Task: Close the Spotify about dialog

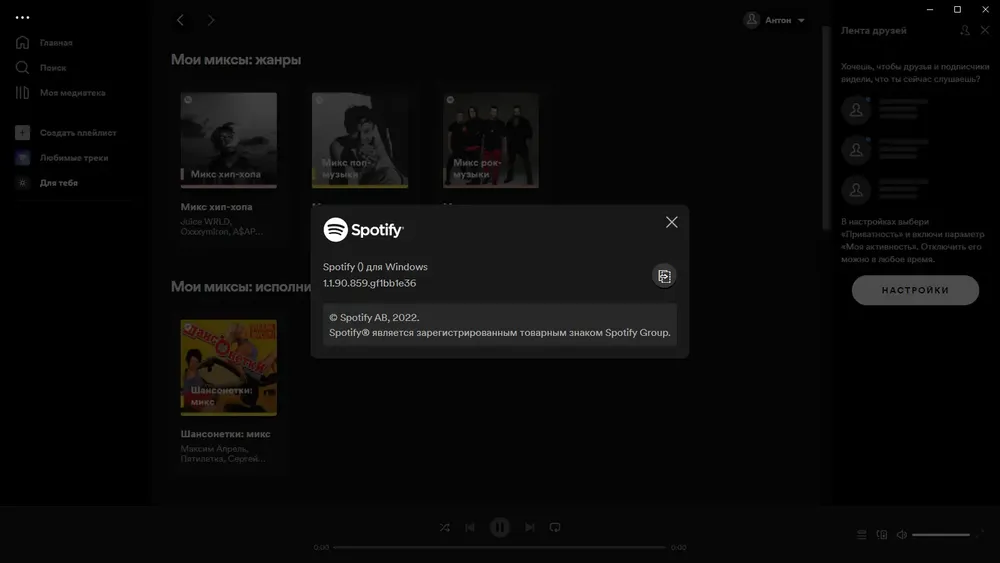Action: click(672, 222)
